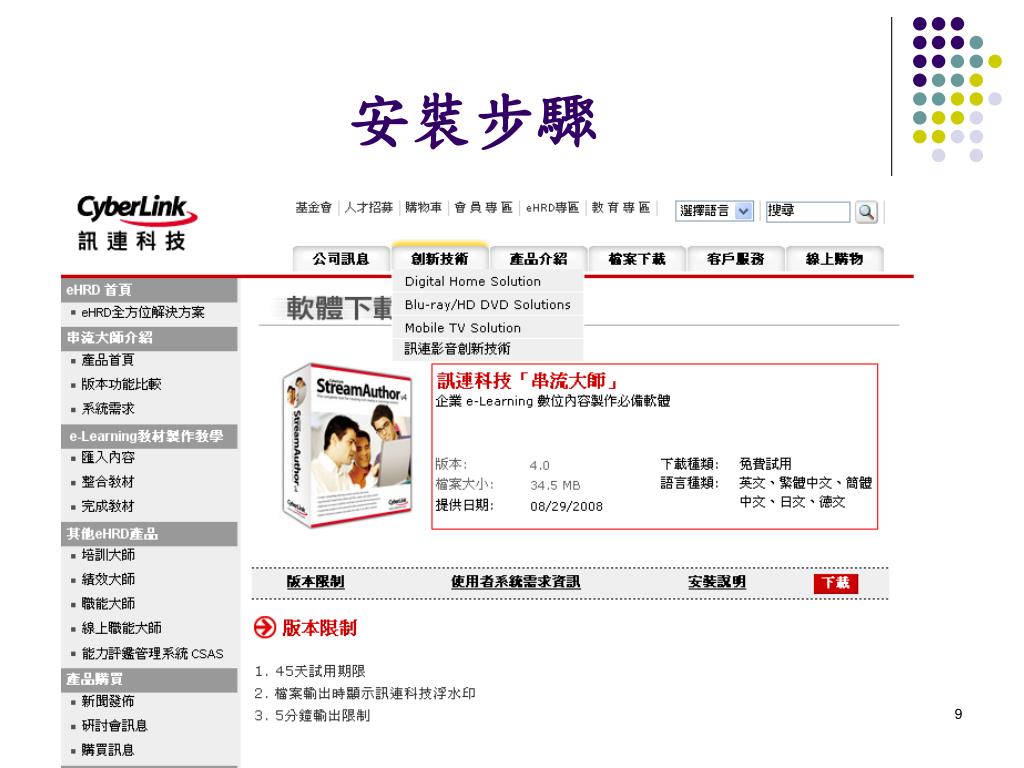
Task: Click the 檔案輸出時顯示訊連科技浮水印 line
Action: point(365,693)
